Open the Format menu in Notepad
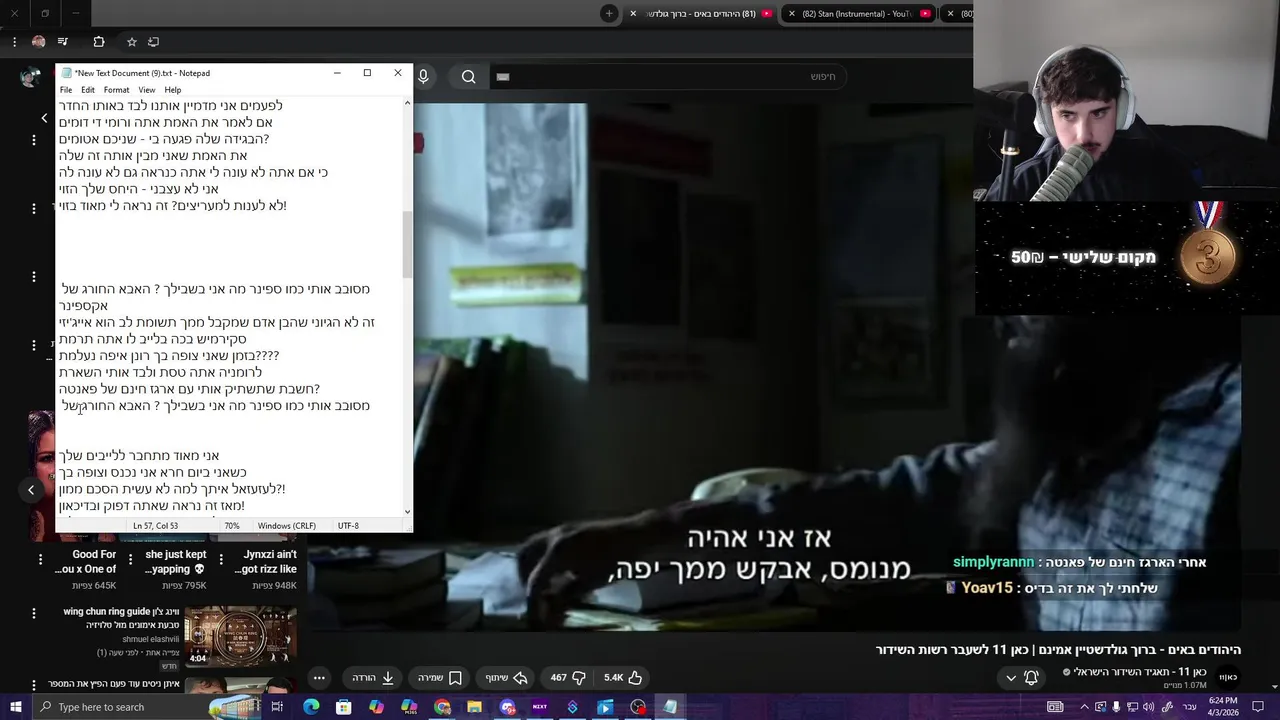The width and height of the screenshot is (1280, 720). (x=116, y=90)
